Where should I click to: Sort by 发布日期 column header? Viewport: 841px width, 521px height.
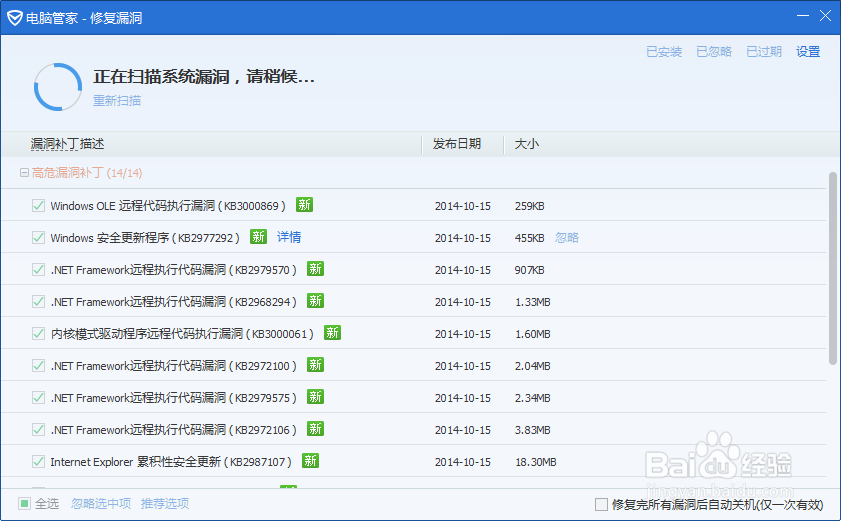(457, 144)
